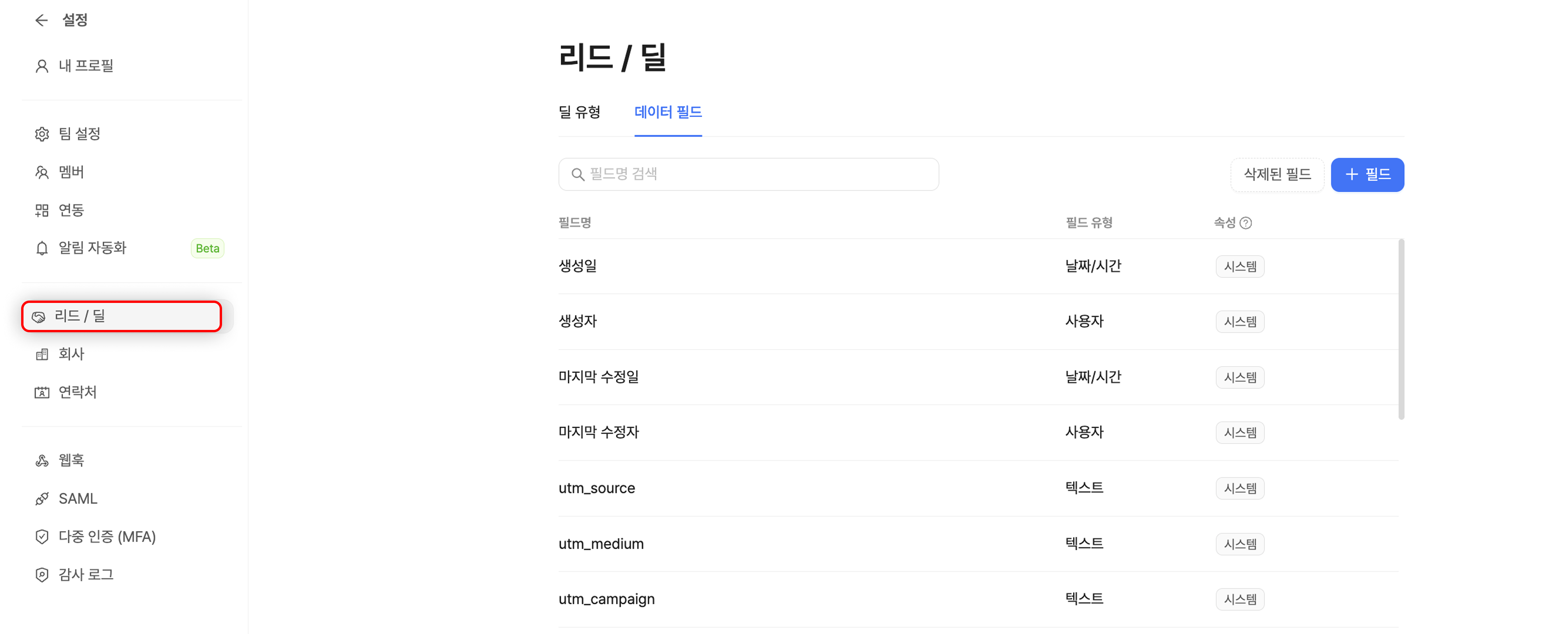Go to 다중 인증 (MFA) settings

coord(107,537)
